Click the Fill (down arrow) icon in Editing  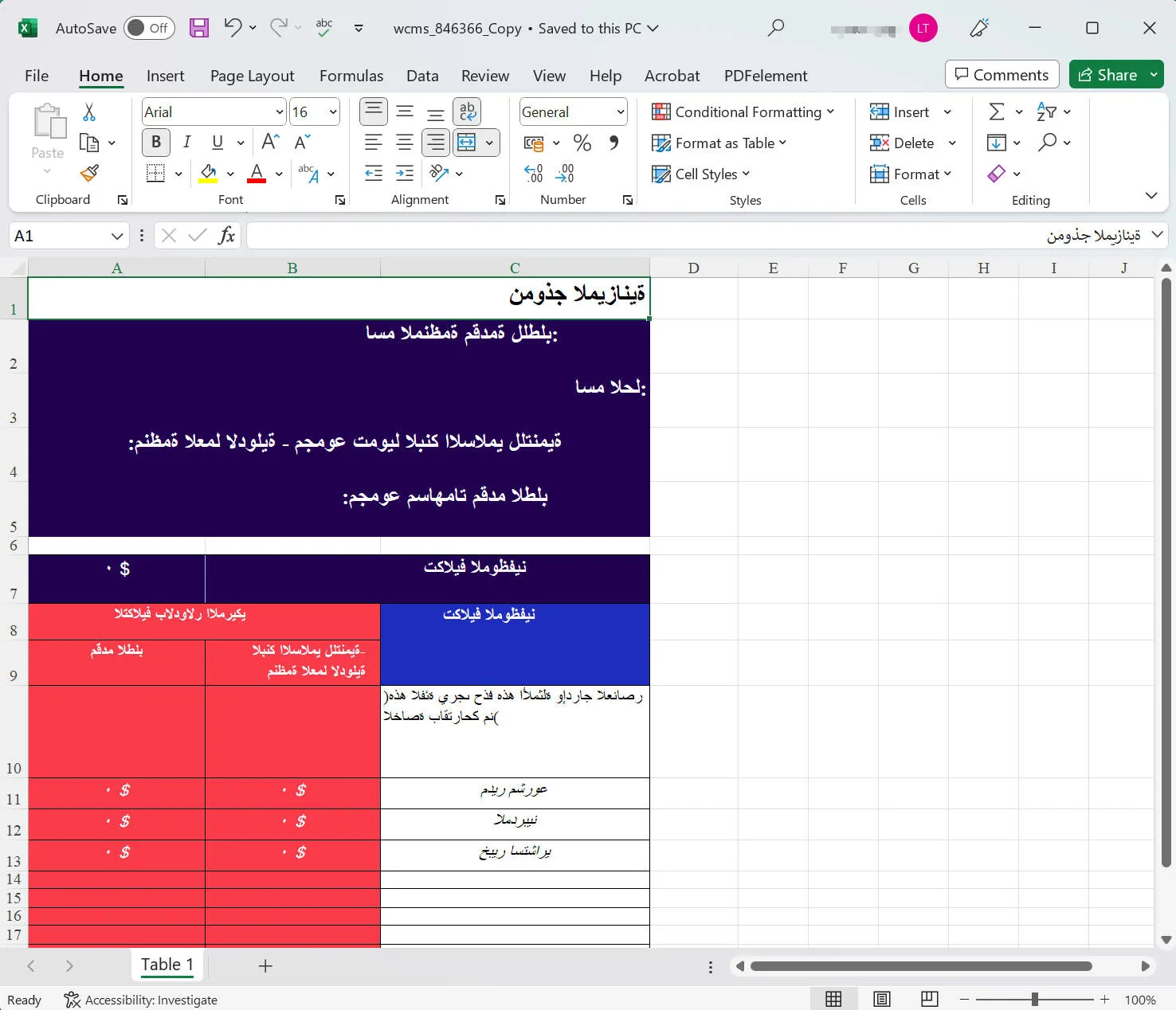click(998, 143)
